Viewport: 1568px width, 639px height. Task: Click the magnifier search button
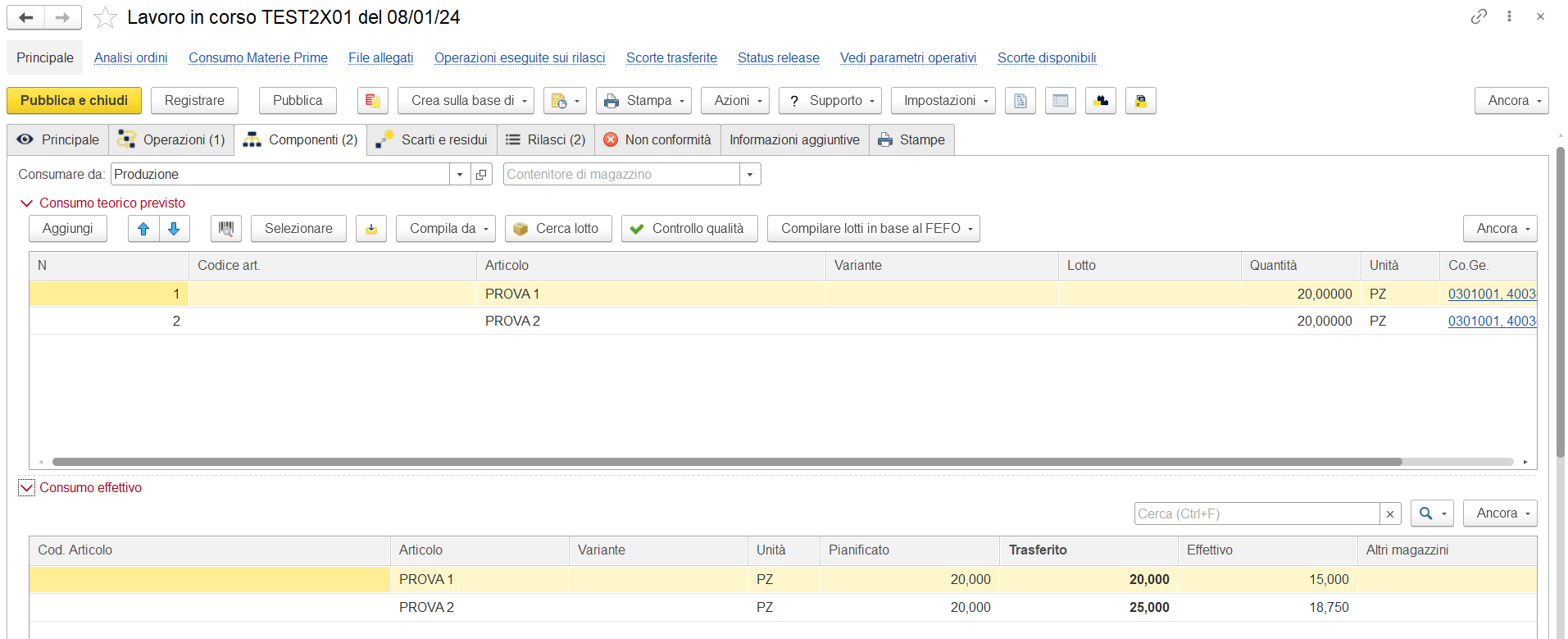pos(1432,513)
